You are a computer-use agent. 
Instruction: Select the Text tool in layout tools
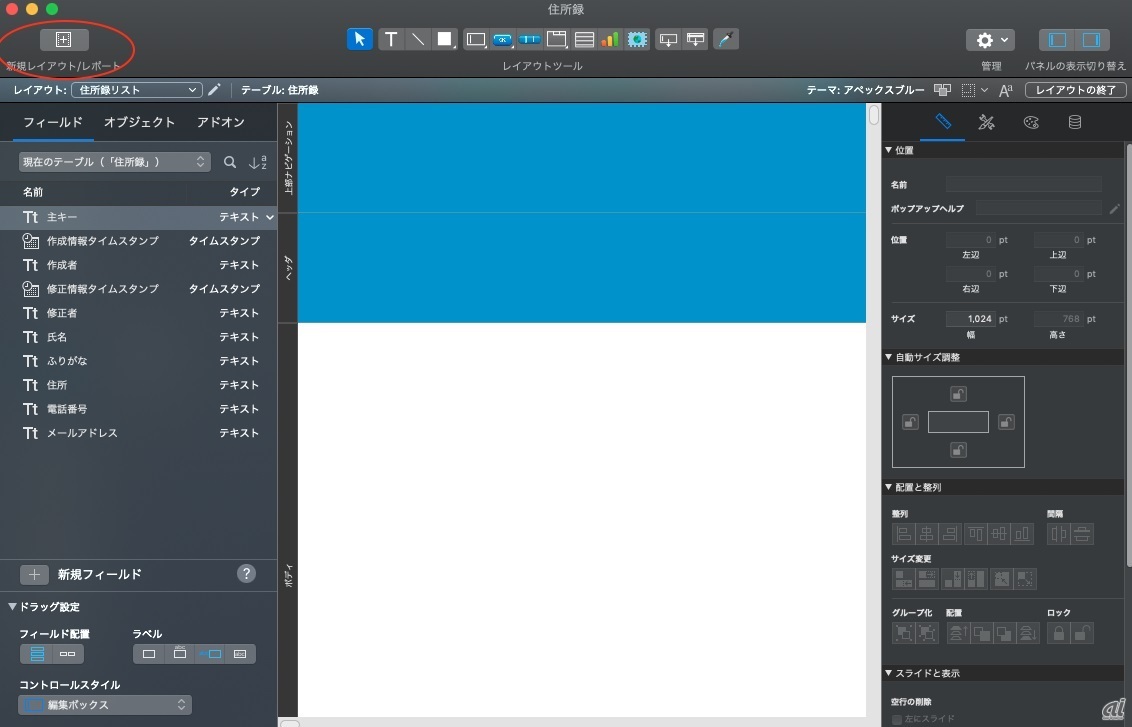[391, 39]
